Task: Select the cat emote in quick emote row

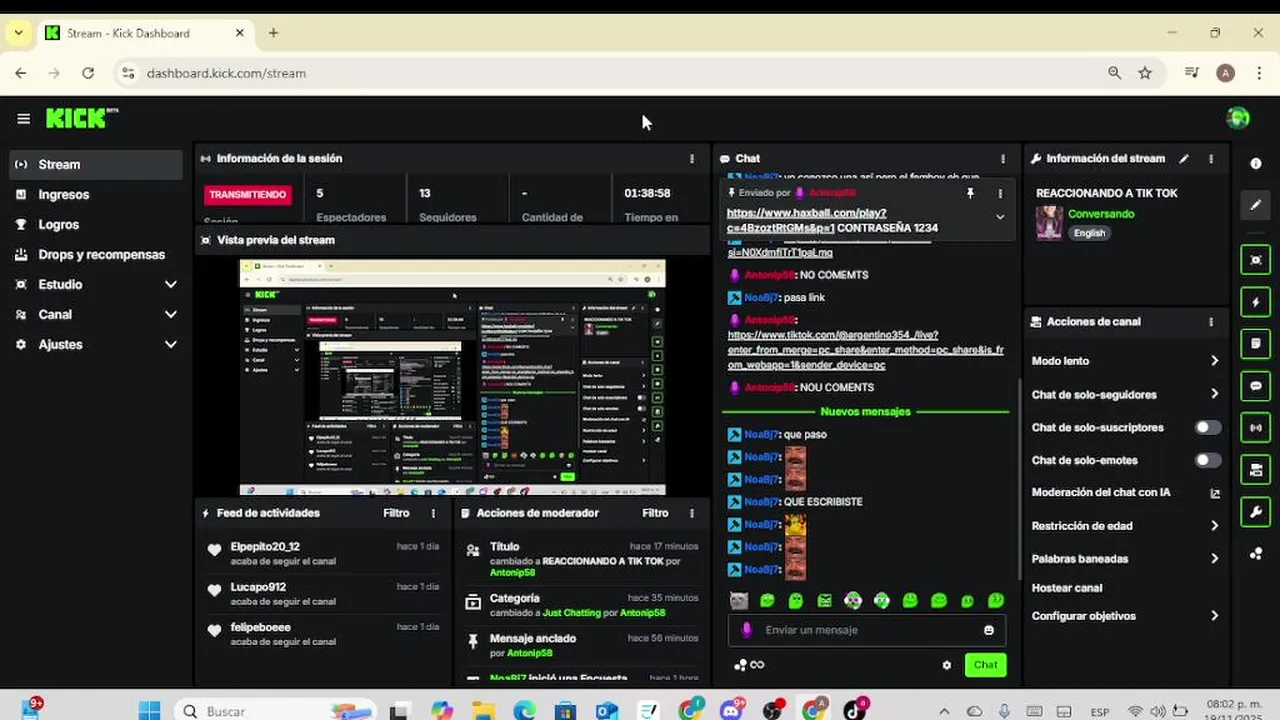Action: pyautogui.click(x=738, y=601)
